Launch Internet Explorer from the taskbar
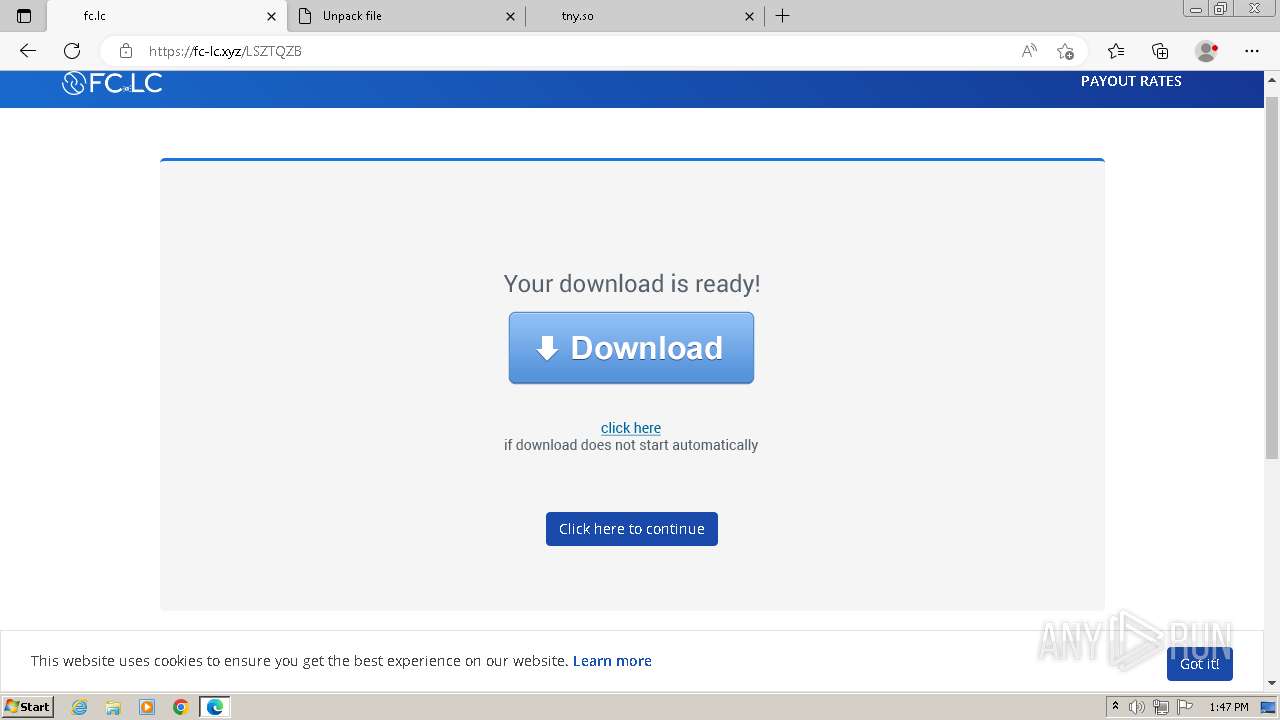 coord(80,707)
